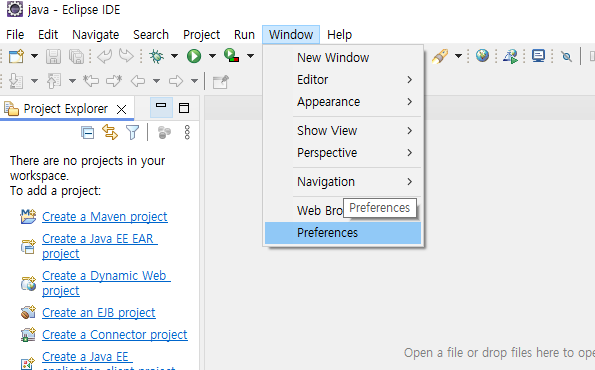Open the Run menu
This screenshot has height=370, width=595.
(244, 35)
